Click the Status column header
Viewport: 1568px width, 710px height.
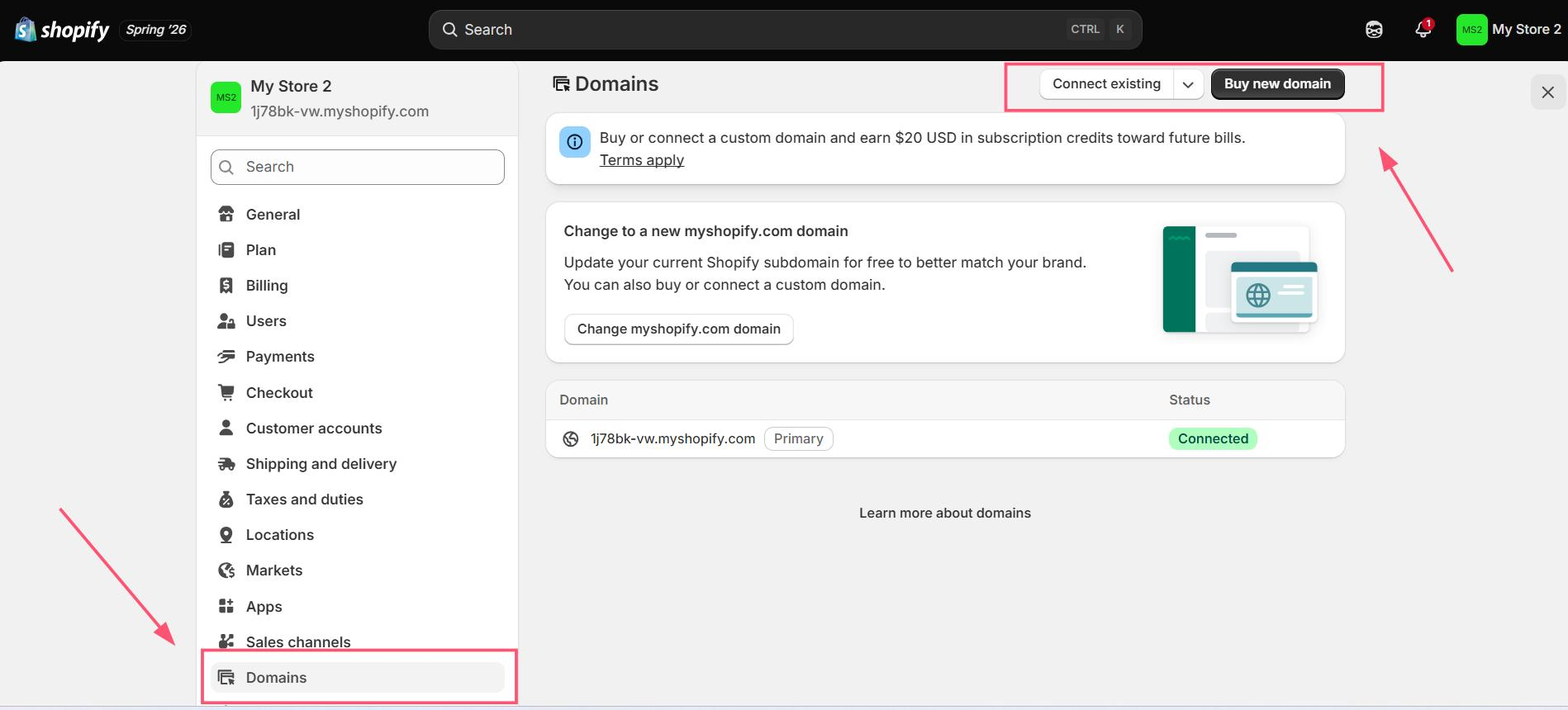coord(1190,400)
